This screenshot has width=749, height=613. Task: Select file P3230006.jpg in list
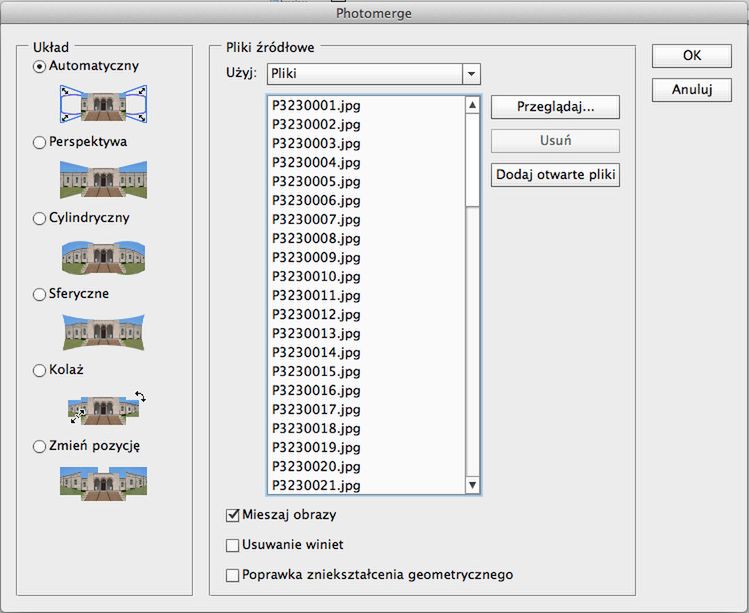pyautogui.click(x=366, y=201)
